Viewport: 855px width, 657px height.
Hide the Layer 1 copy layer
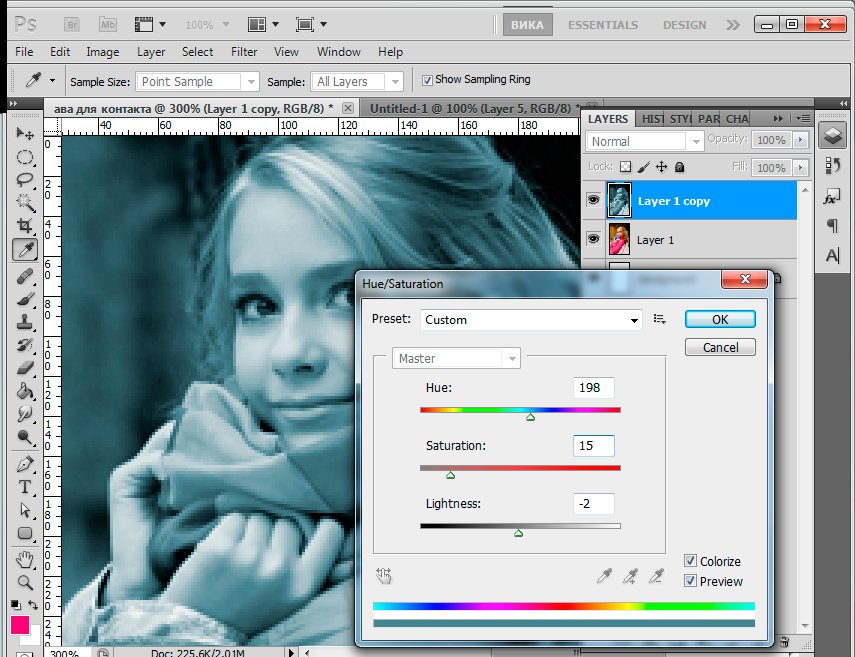[593, 201]
